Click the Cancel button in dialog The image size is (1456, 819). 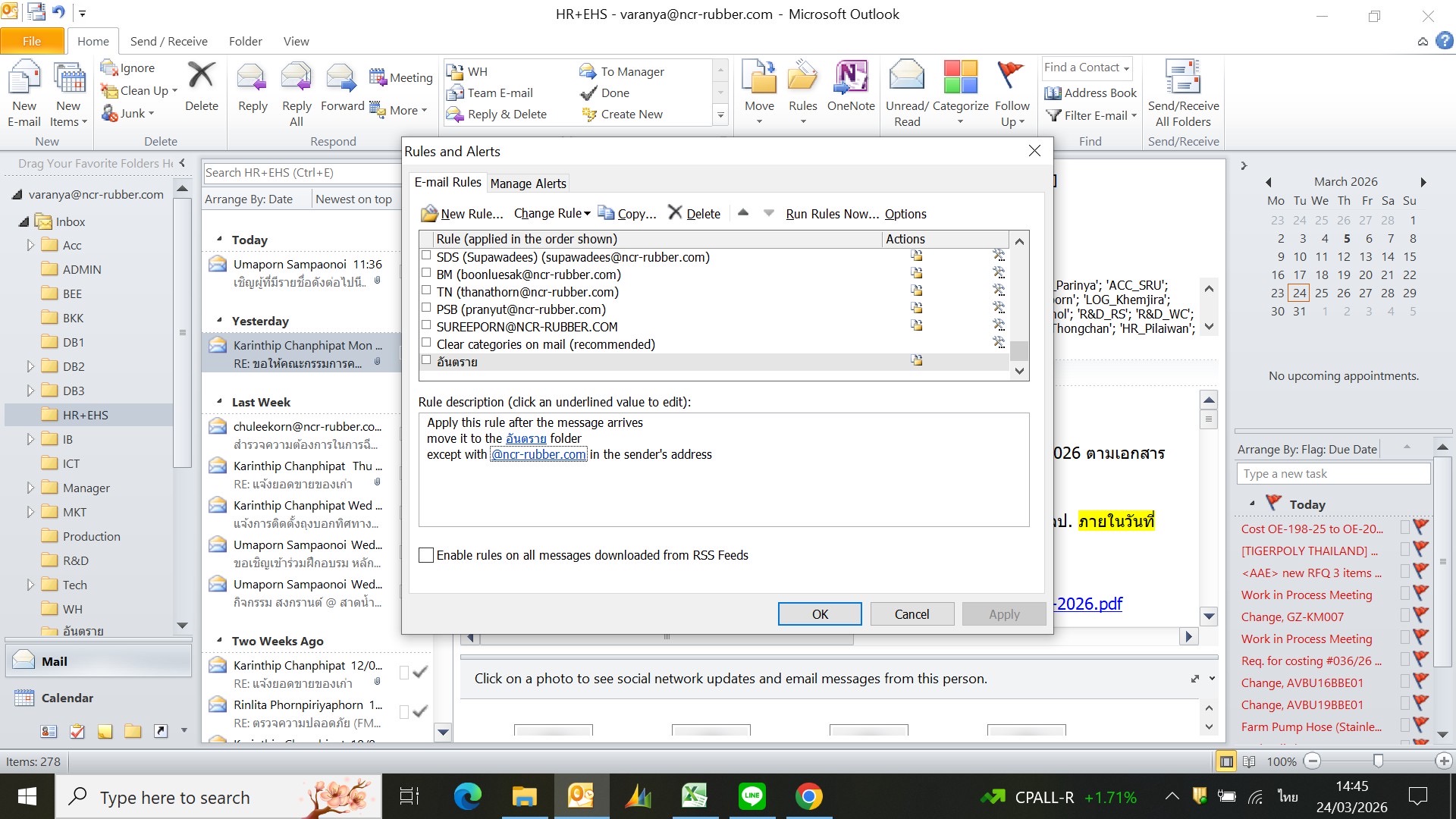pos(911,614)
